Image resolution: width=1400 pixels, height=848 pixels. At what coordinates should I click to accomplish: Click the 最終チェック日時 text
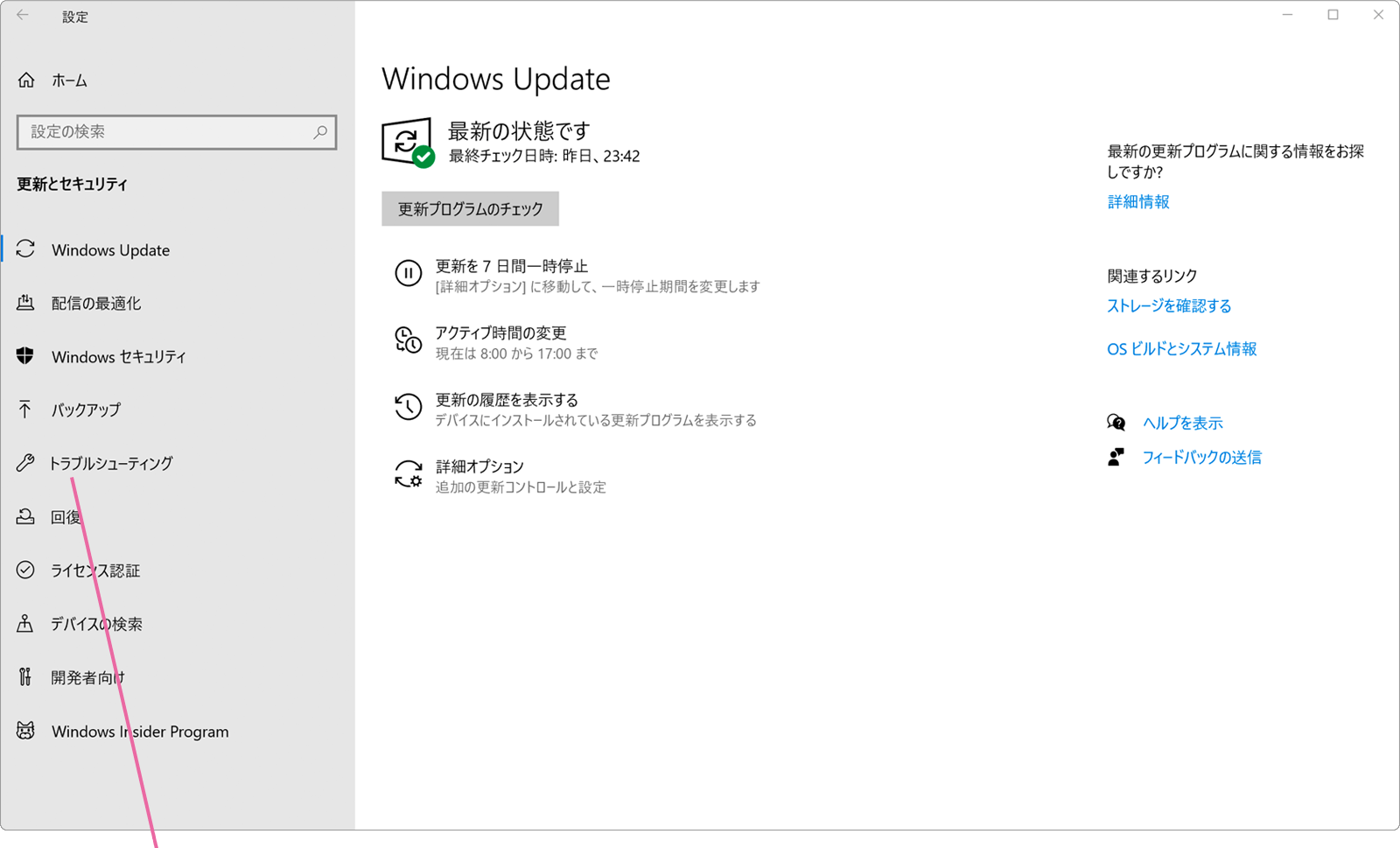coord(544,157)
